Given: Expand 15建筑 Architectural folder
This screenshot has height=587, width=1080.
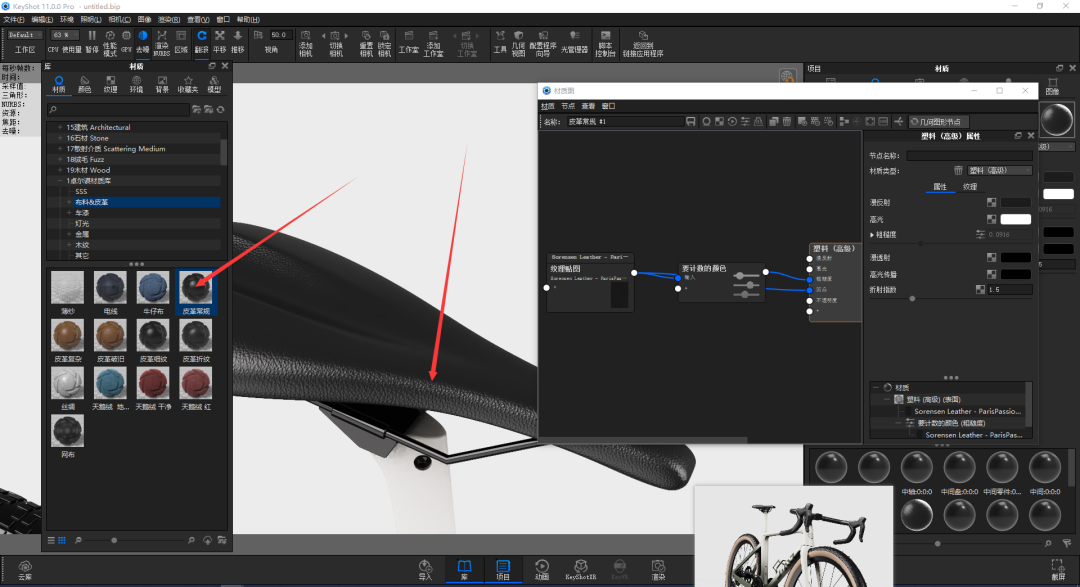Looking at the screenshot, I should 60,127.
